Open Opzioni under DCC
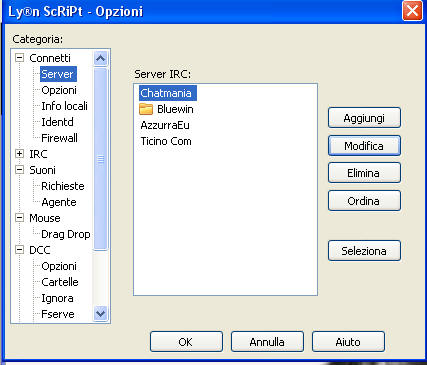The height and width of the screenshot is (365, 427). coord(59,266)
